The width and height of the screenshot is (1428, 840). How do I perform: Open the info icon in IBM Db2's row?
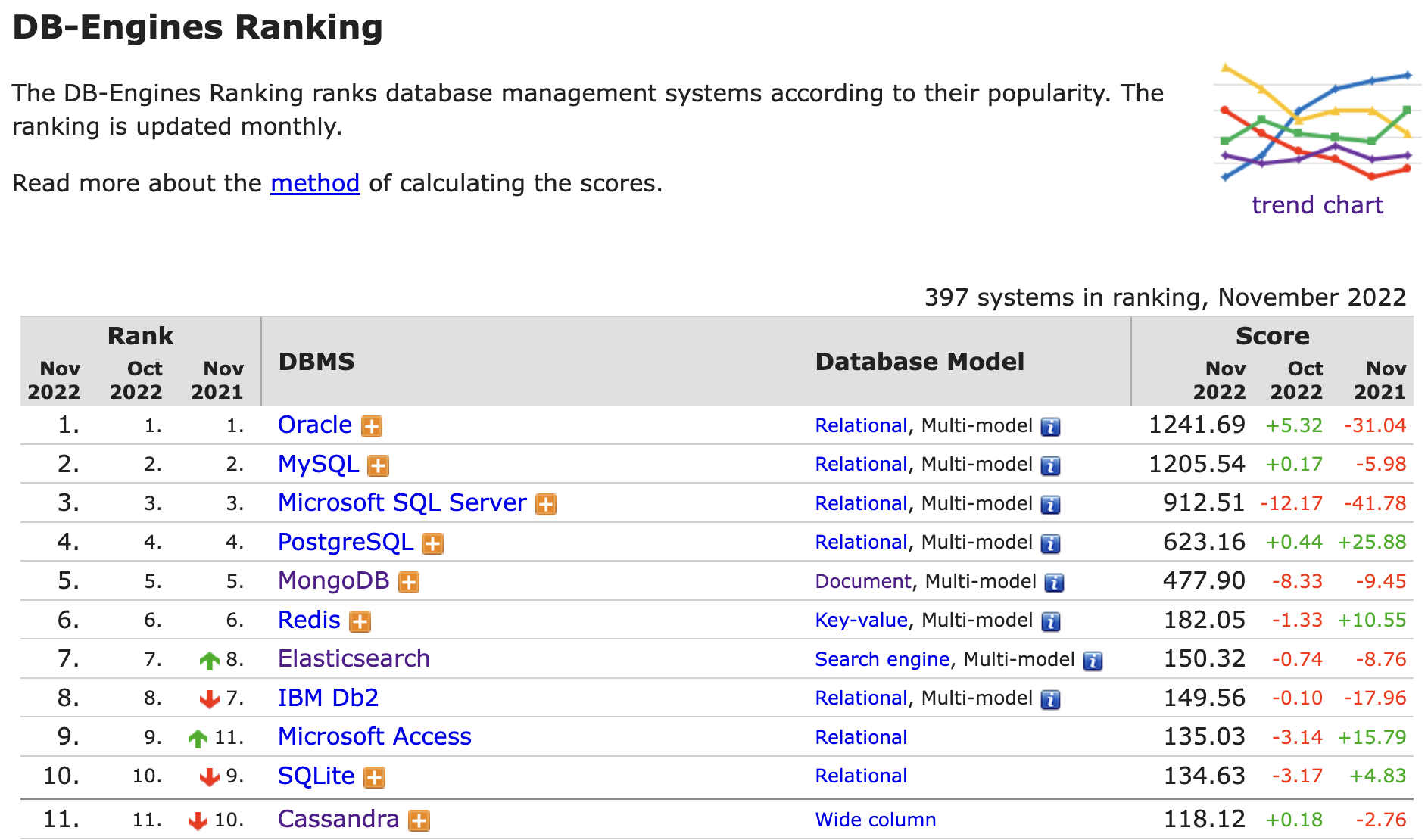[x=1050, y=699]
